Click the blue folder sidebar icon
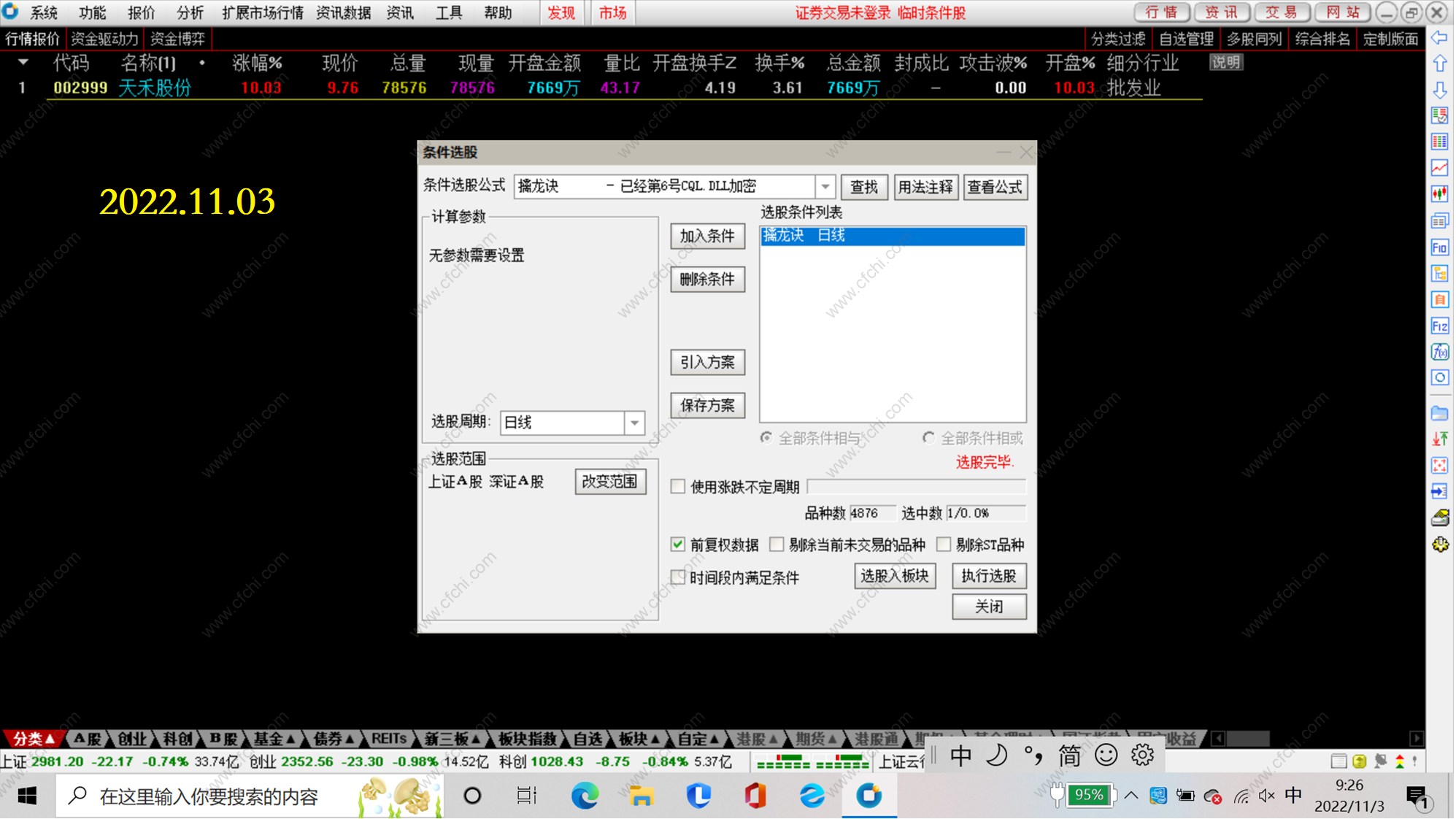The height and width of the screenshot is (819, 1456). pyautogui.click(x=1440, y=414)
